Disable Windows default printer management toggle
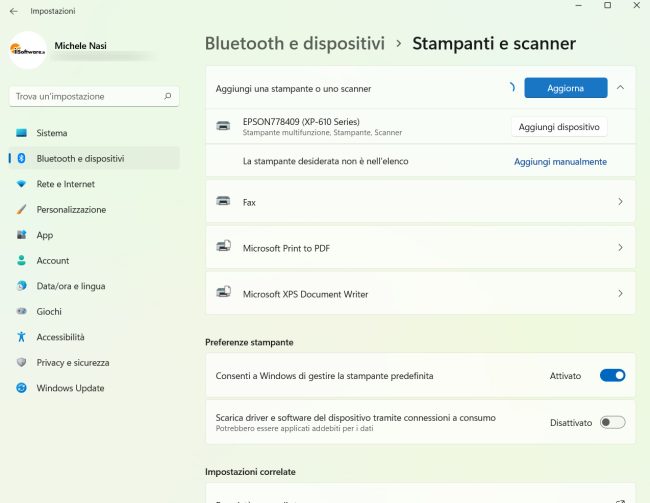Screen dimensions: 650x503 point(612,375)
